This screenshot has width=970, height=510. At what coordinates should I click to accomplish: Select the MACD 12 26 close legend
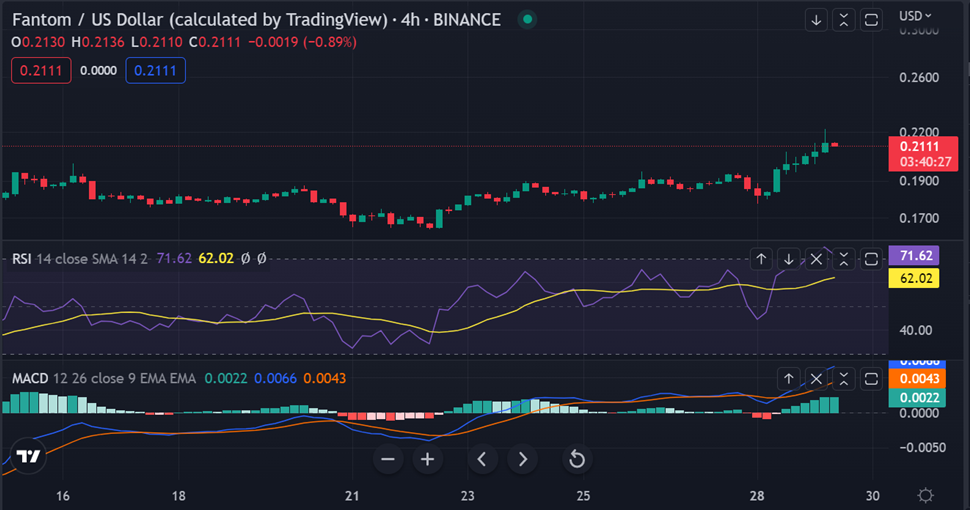point(104,378)
